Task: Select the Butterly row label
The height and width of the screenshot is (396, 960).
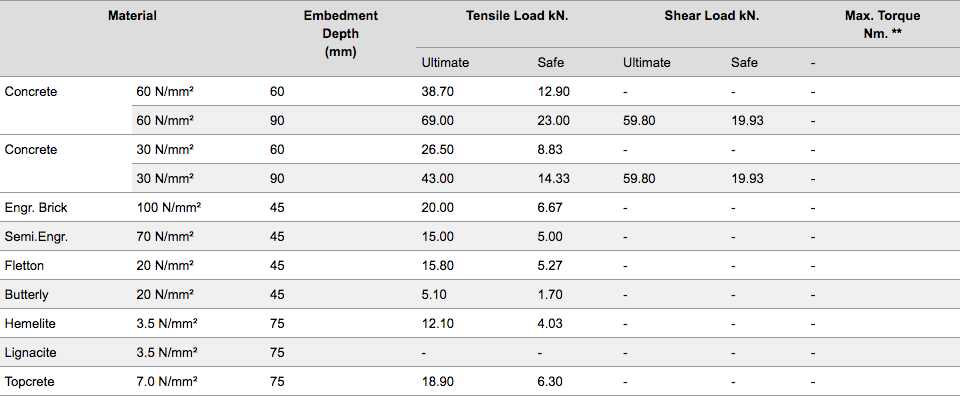Action: click(x=26, y=294)
